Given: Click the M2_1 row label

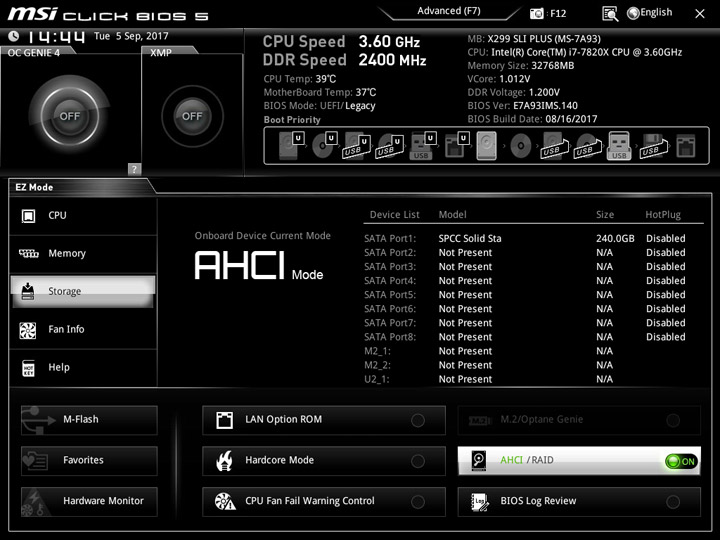Looking at the screenshot, I should 377,351.
